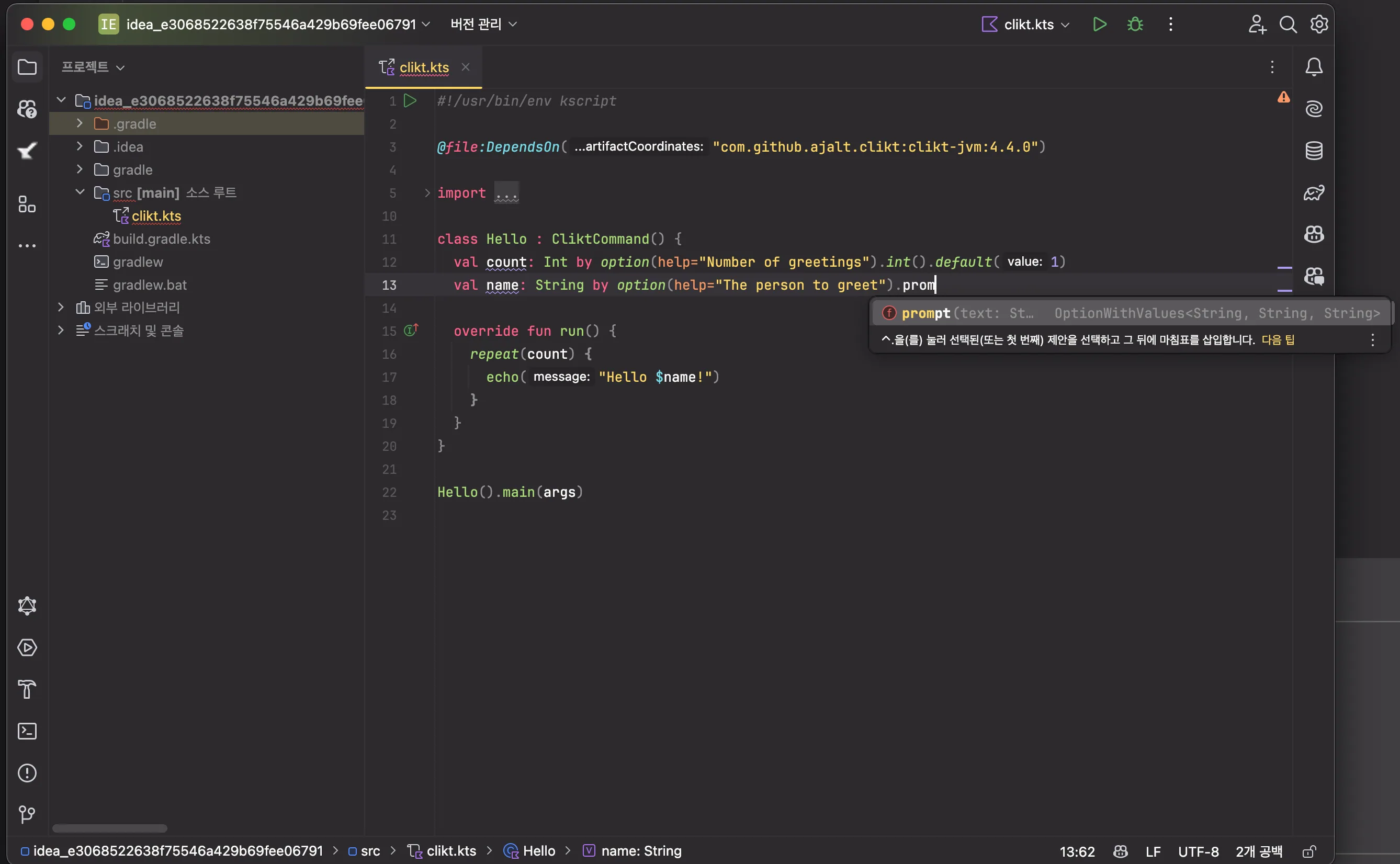Image resolution: width=1400 pixels, height=864 pixels.
Task: Open editor tab options vertical dots
Action: click(x=1272, y=67)
